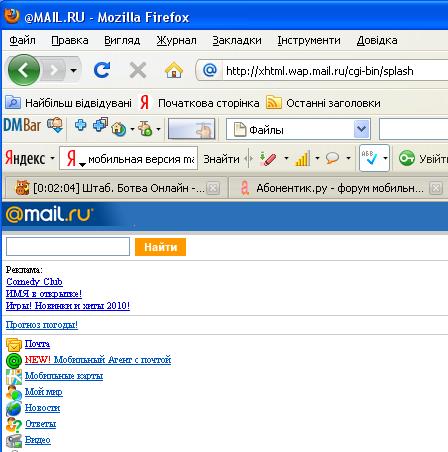This screenshot has width=448, height=452.
Task: Toggle the Yandex spell check button
Action: [369, 158]
